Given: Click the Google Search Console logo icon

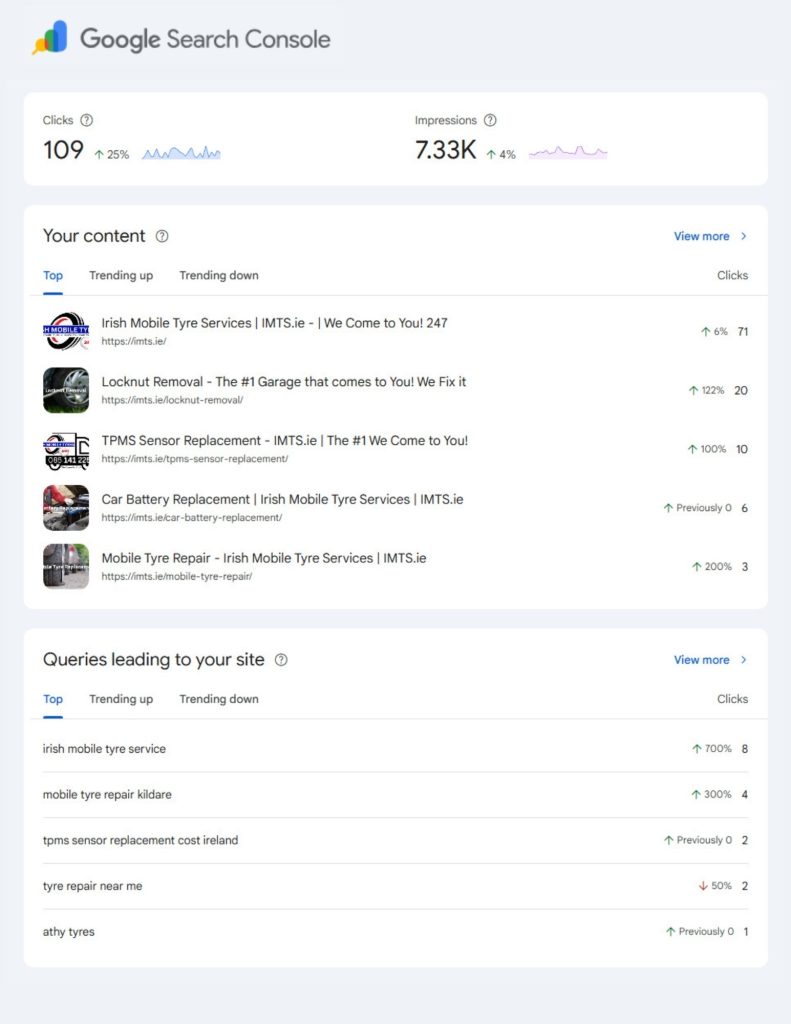Looking at the screenshot, I should (x=50, y=39).
